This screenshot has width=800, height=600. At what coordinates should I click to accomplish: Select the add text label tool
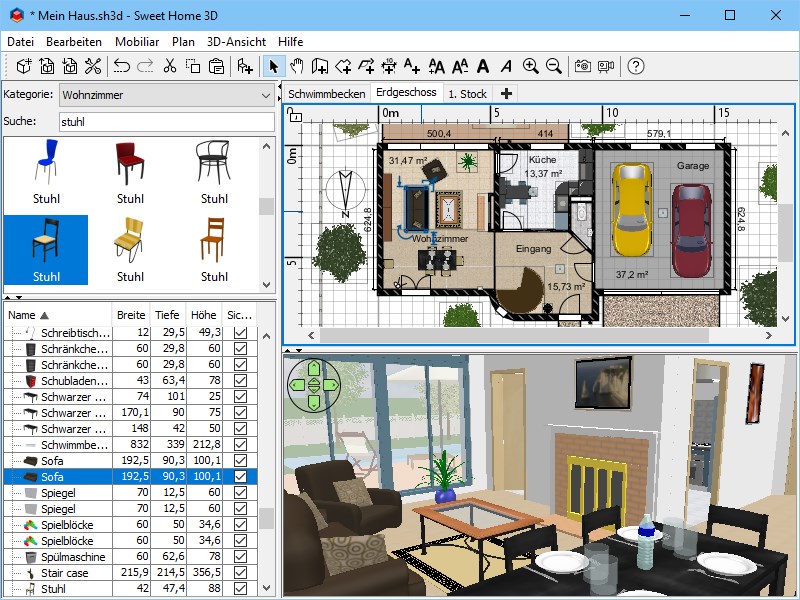point(412,66)
